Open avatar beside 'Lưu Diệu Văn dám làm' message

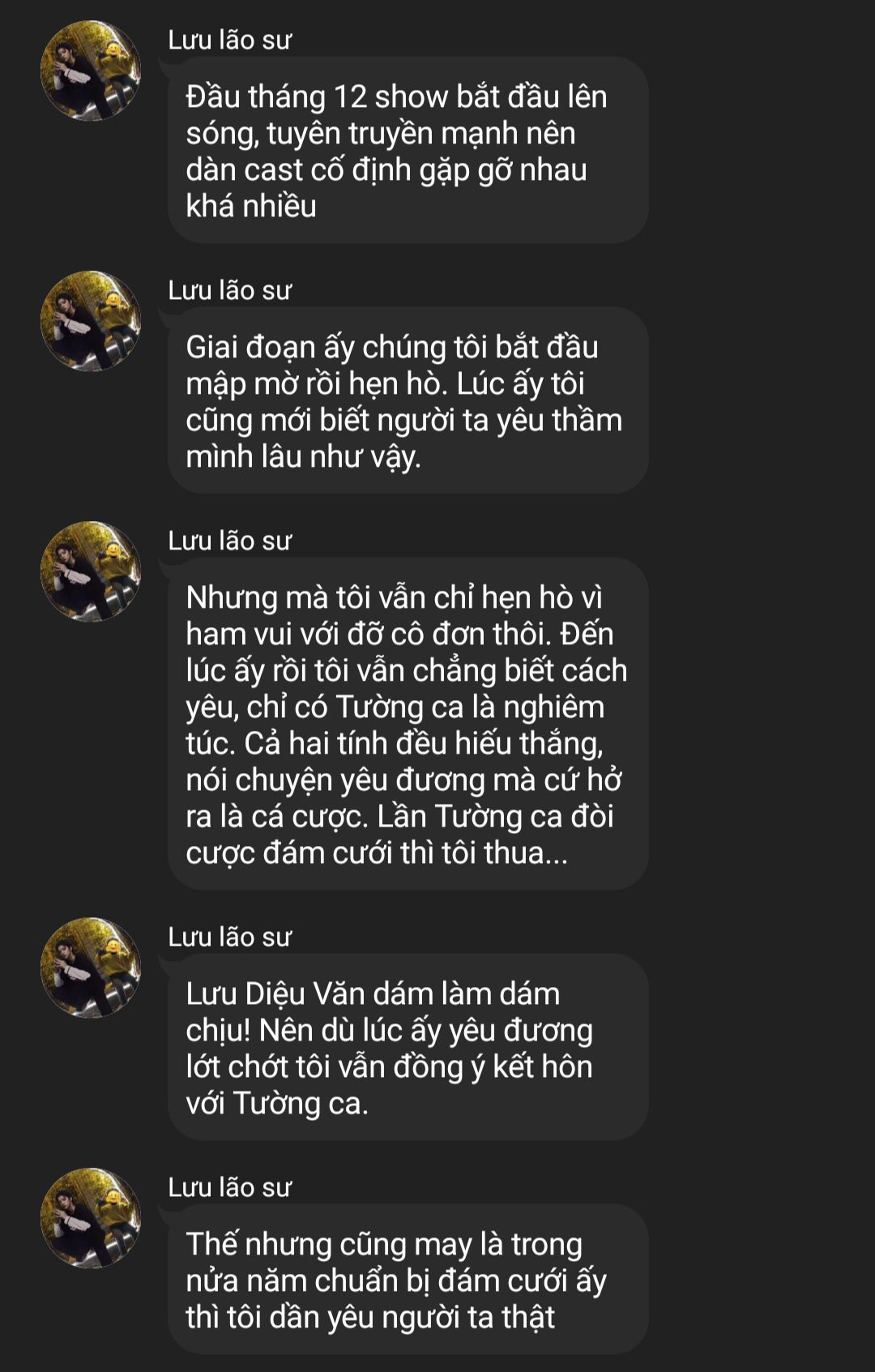tap(91, 968)
